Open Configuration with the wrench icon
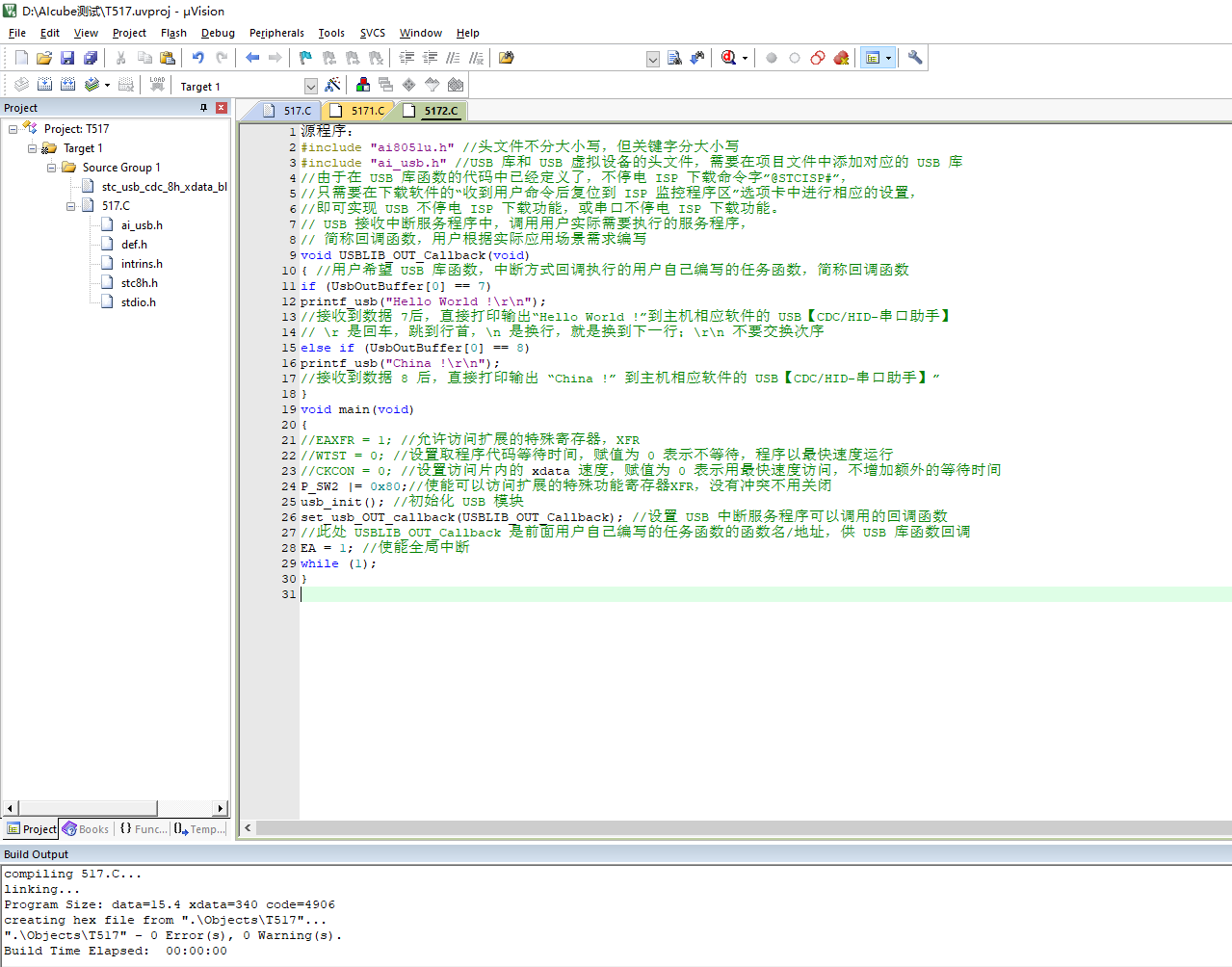The image size is (1232, 967). [915, 58]
